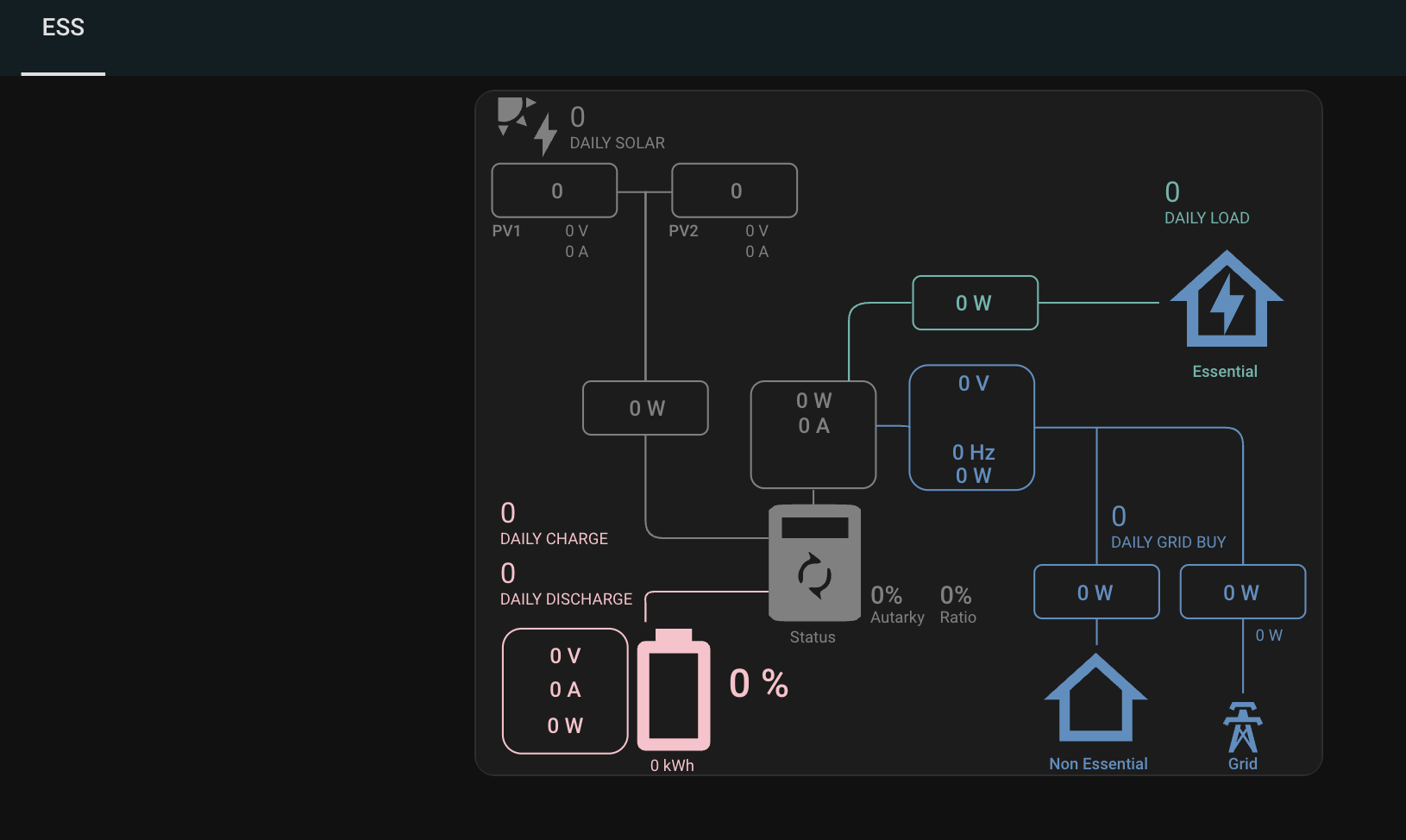Click the battery voltage current power box

click(565, 691)
